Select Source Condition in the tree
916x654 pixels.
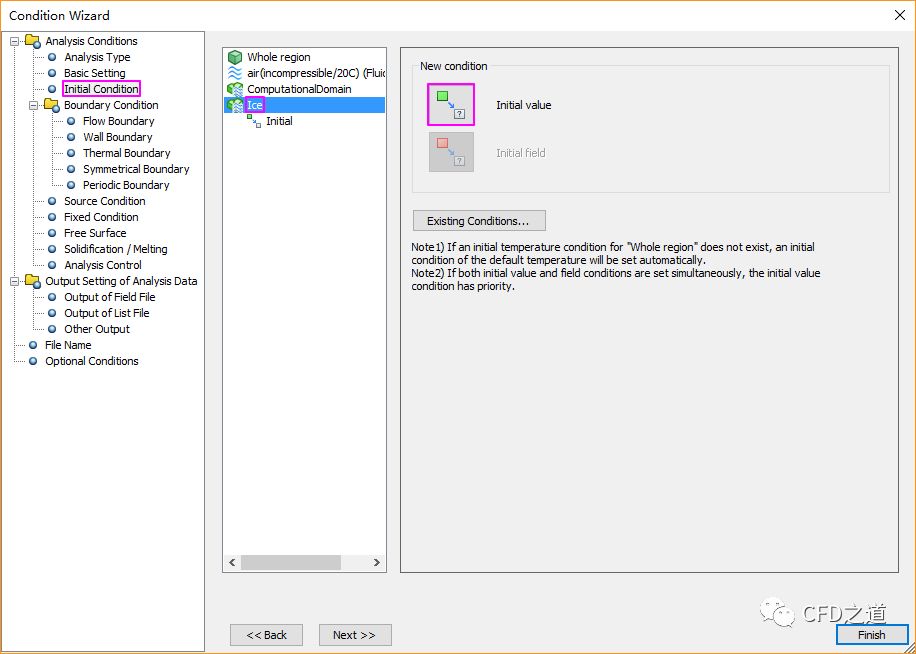click(105, 201)
